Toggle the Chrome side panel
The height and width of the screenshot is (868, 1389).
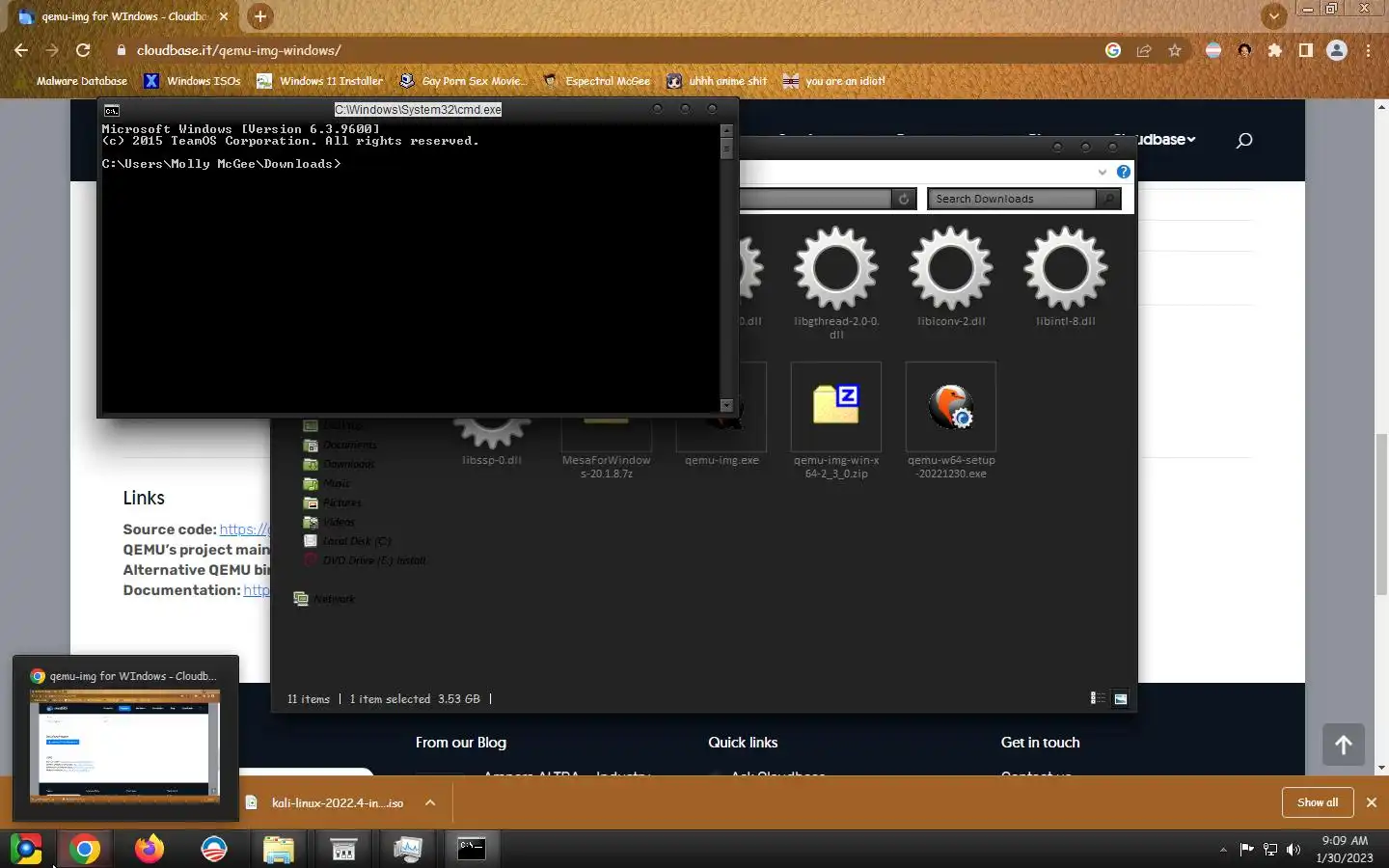(x=1306, y=50)
